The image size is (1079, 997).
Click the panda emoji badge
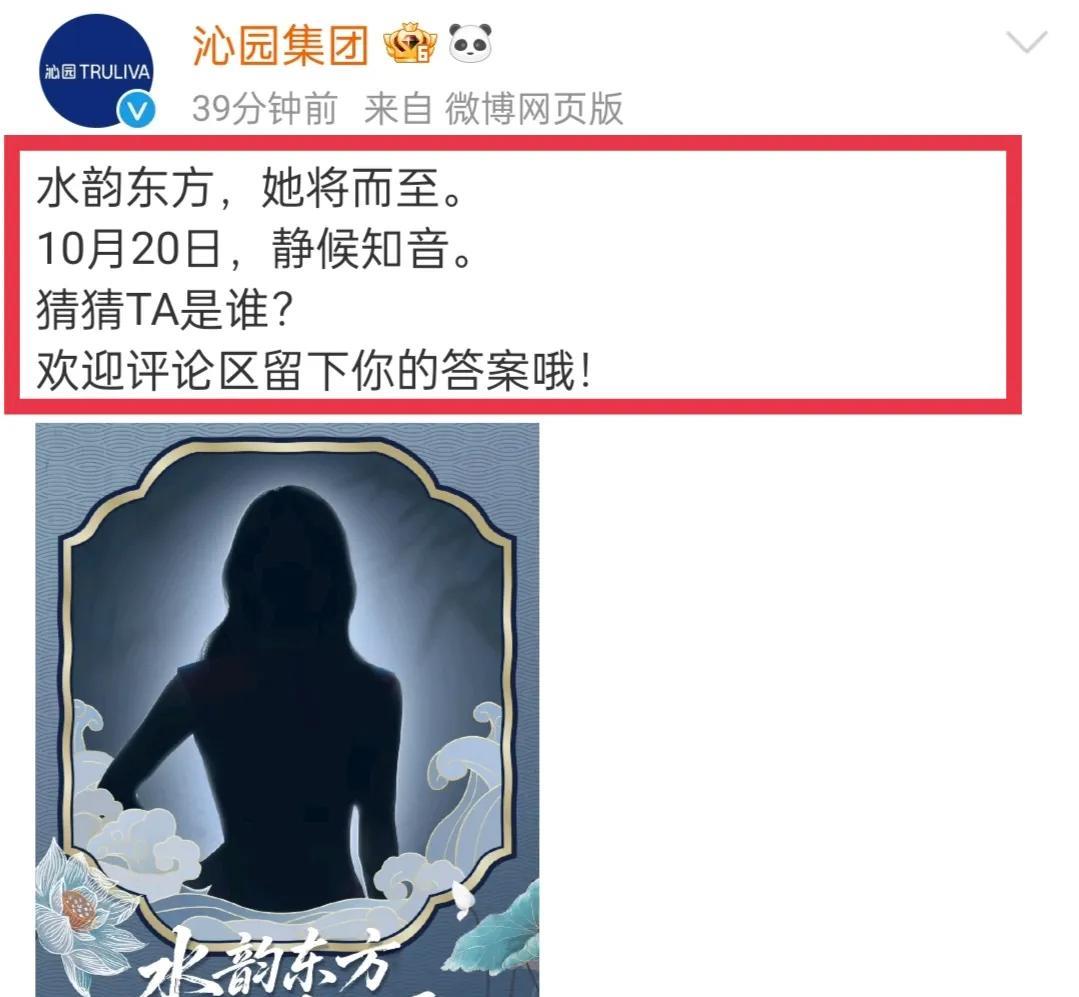click(471, 43)
